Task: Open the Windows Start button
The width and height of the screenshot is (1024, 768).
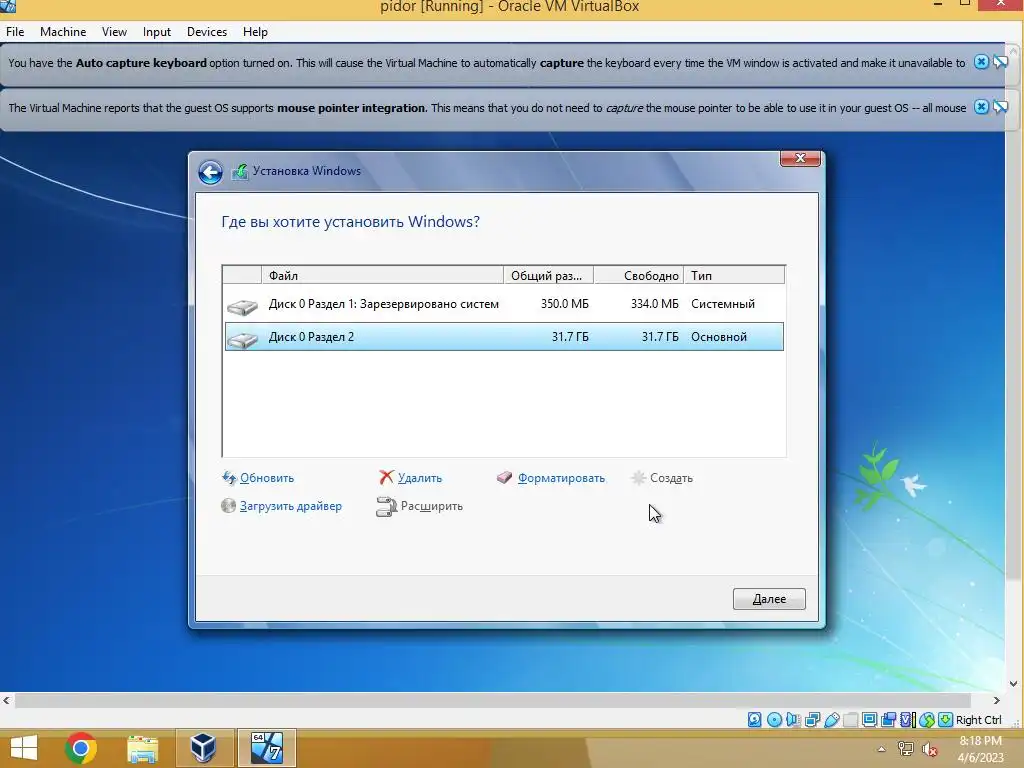Action: 24,748
